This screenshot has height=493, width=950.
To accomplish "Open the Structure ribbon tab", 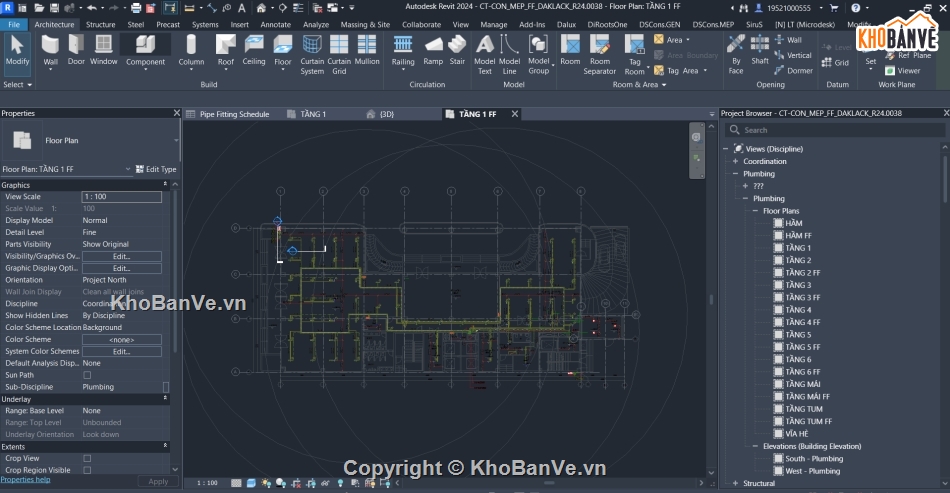I will [101, 25].
